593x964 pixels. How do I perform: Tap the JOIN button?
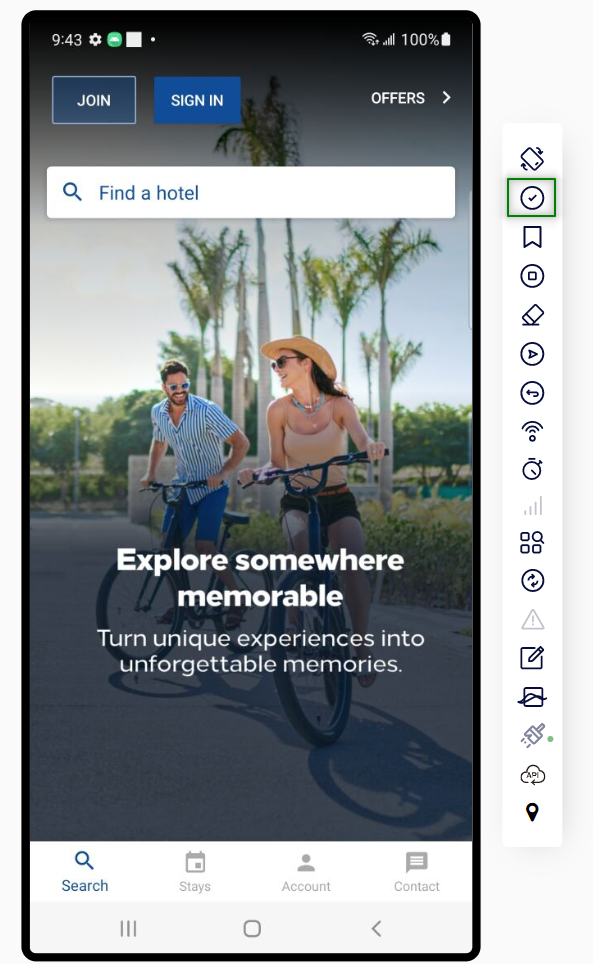[x=94, y=100]
